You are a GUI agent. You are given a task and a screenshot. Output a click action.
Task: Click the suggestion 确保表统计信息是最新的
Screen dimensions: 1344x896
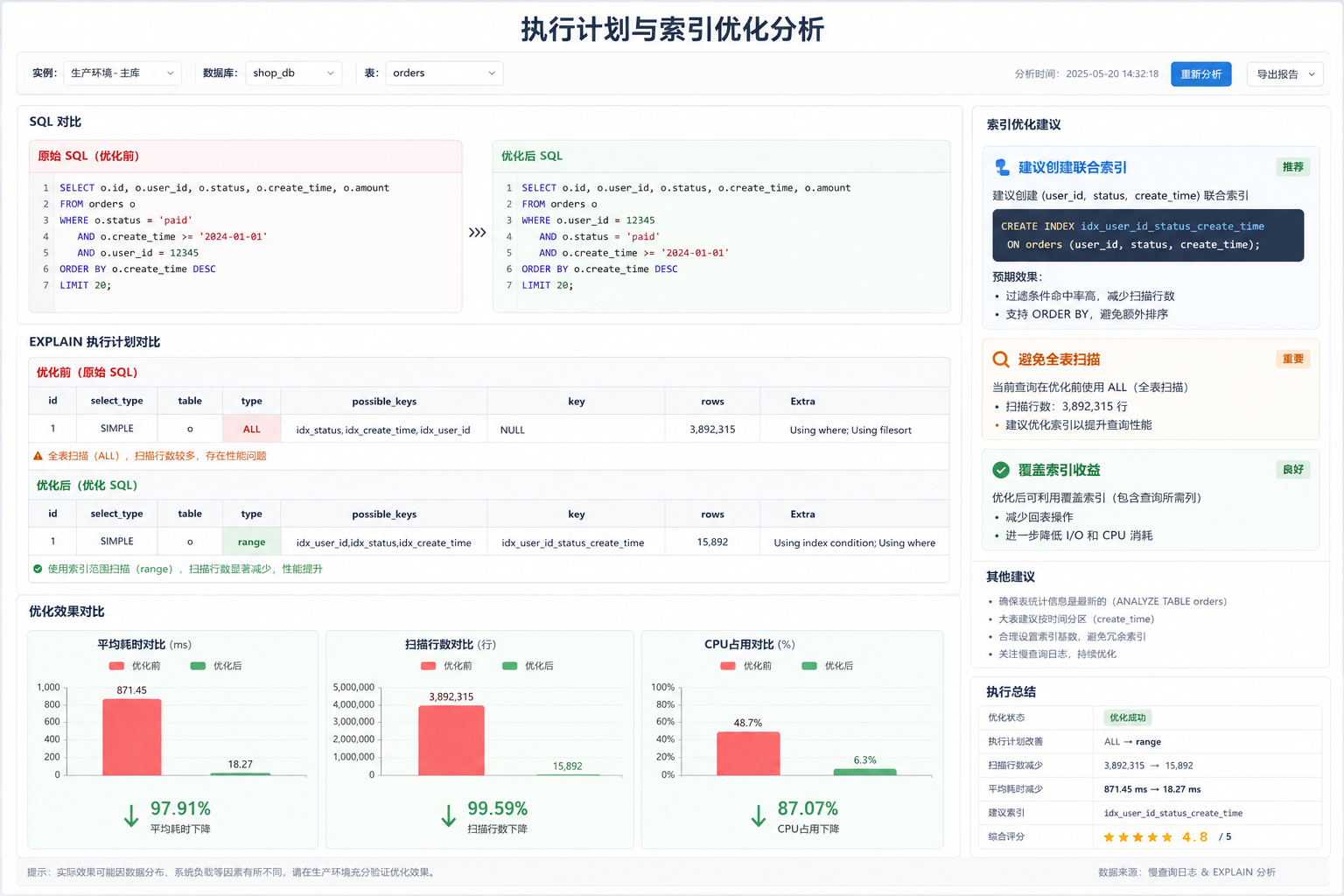(x=1112, y=601)
